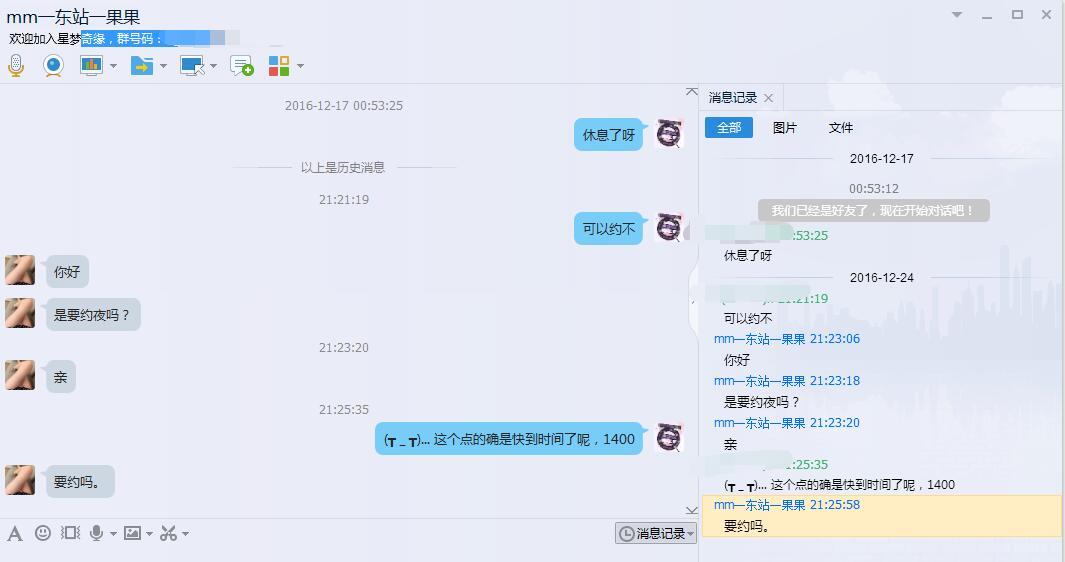This screenshot has width=1065, height=562.
Task: Open the presentation demo screen icon
Action: [x=91, y=66]
